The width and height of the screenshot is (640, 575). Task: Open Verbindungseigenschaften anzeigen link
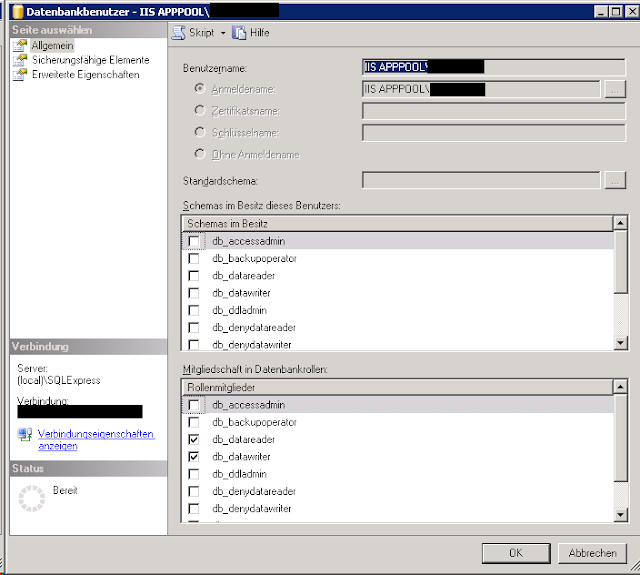(x=96, y=440)
